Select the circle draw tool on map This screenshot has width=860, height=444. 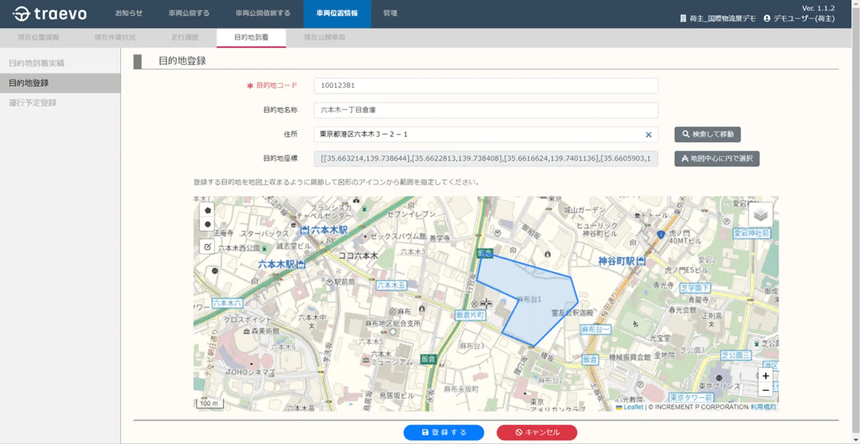point(207,225)
